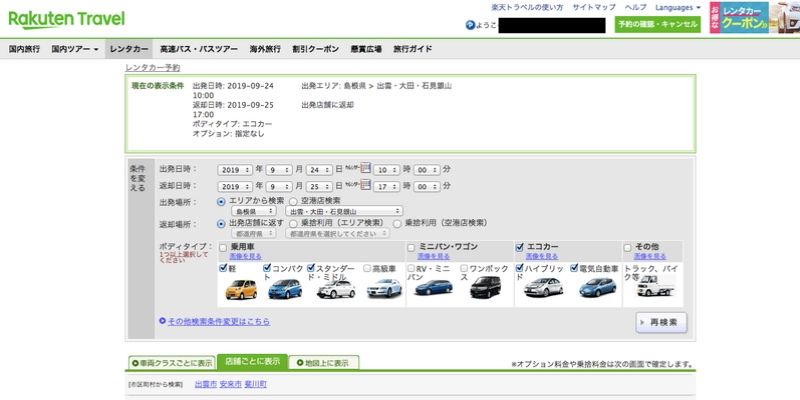Click the yellow 軽 car image
The image size is (800, 400).
pyautogui.click(x=241, y=289)
